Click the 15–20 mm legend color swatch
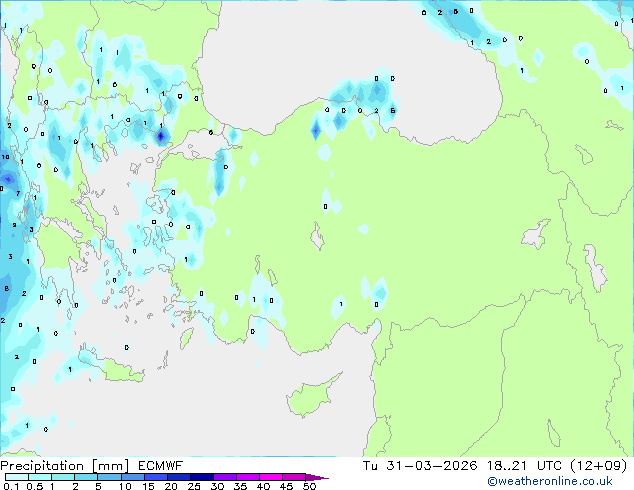Viewport: 634px width, 490px height. click(155, 477)
